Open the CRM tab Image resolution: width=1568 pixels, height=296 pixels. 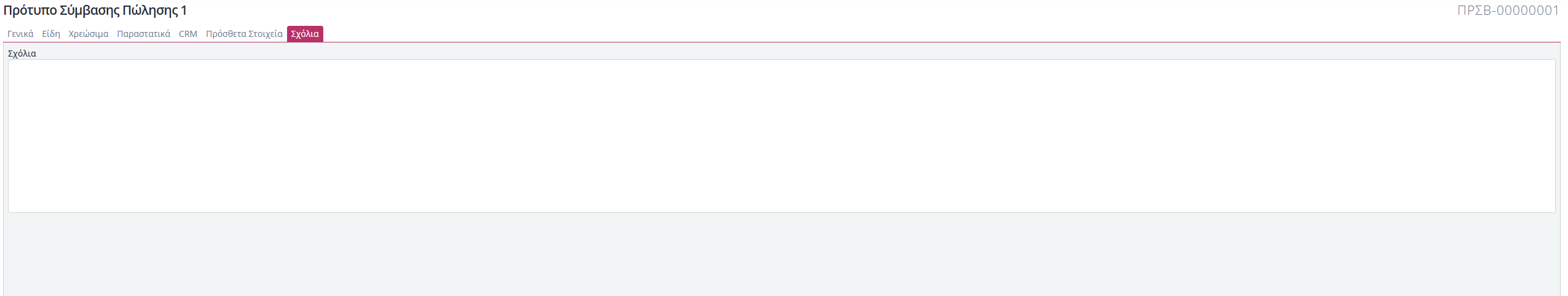coord(188,34)
